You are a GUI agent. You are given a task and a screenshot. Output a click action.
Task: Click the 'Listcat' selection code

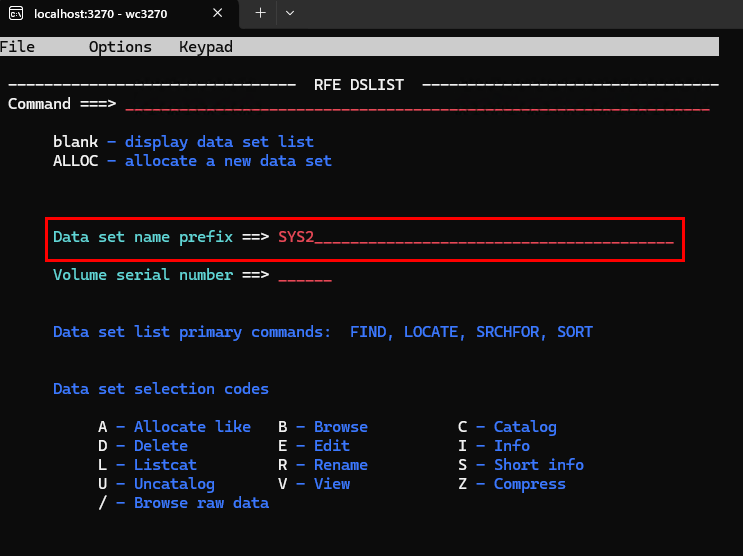(x=165, y=465)
